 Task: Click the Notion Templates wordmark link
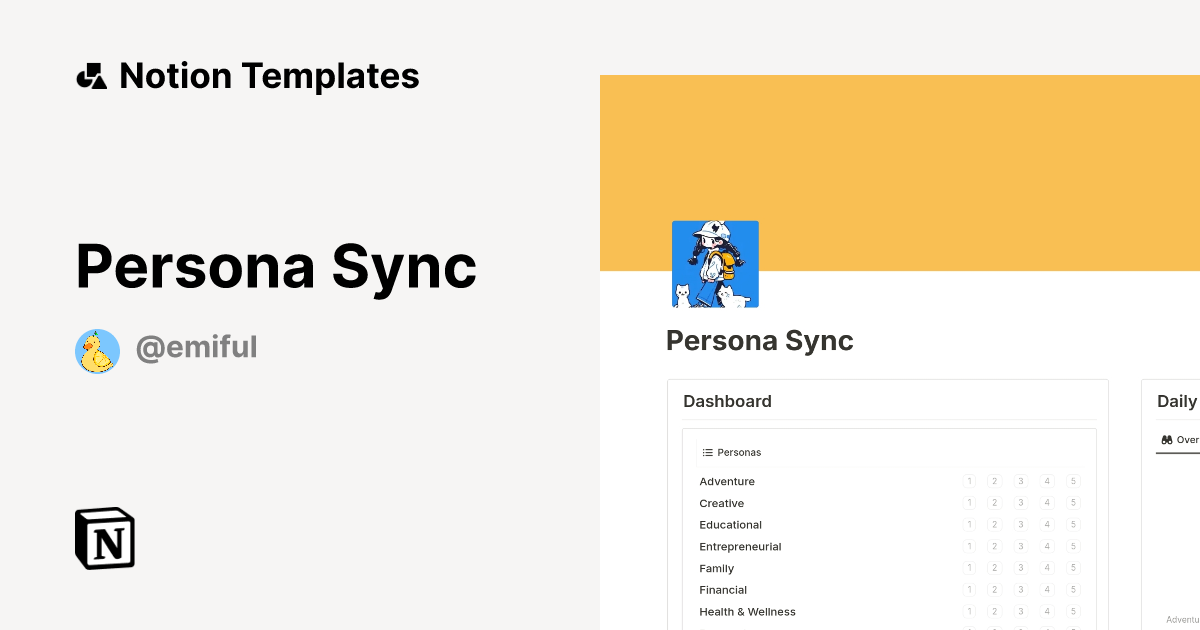coord(270,75)
